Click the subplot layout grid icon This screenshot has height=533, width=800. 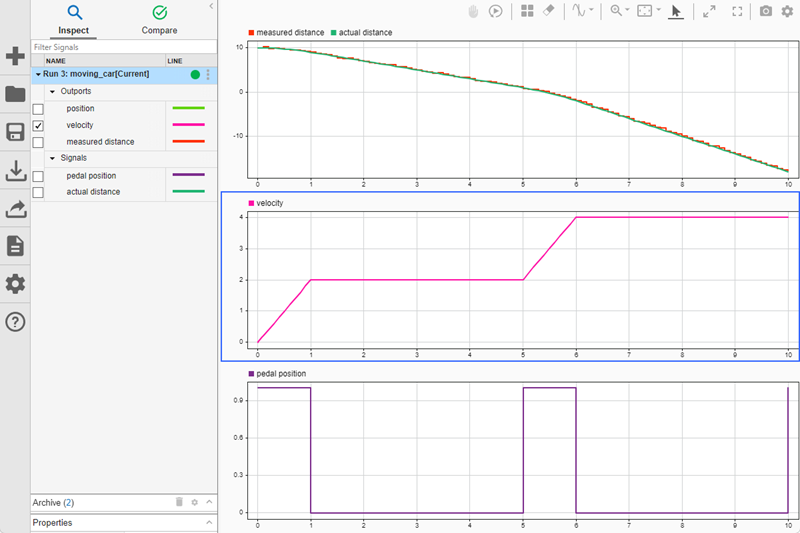[527, 11]
